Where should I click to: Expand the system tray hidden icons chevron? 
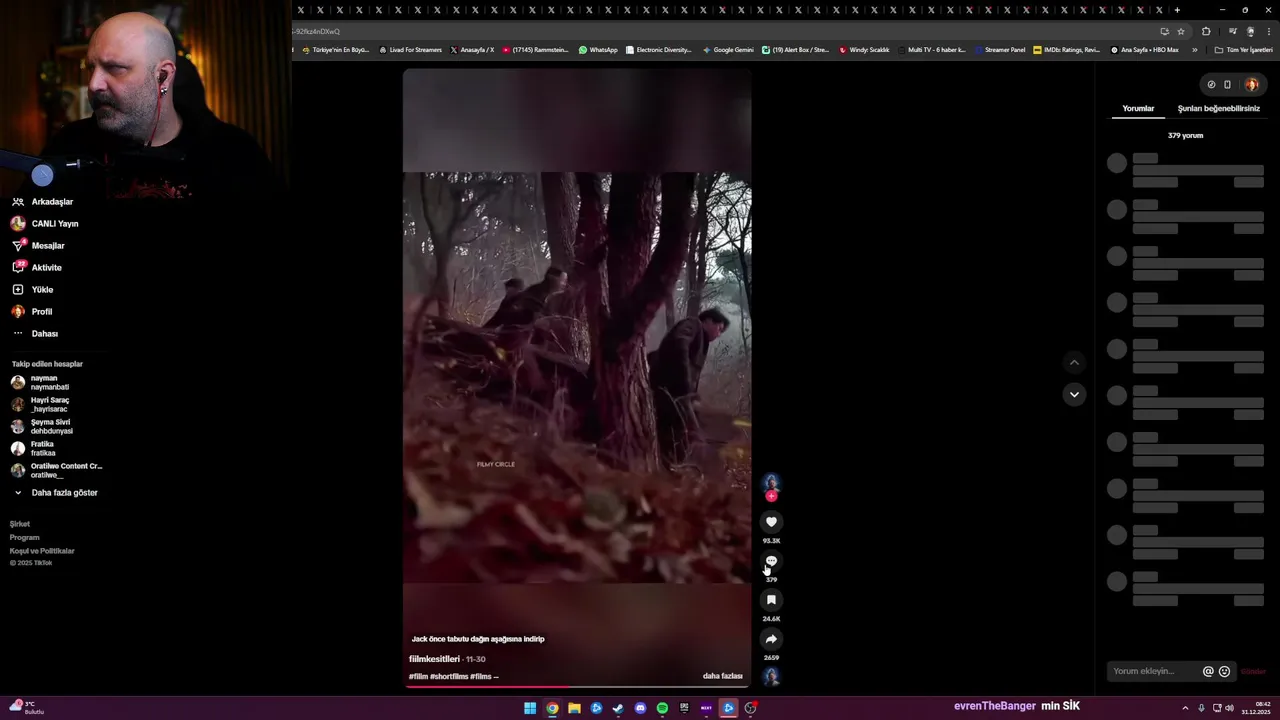coord(1187,708)
